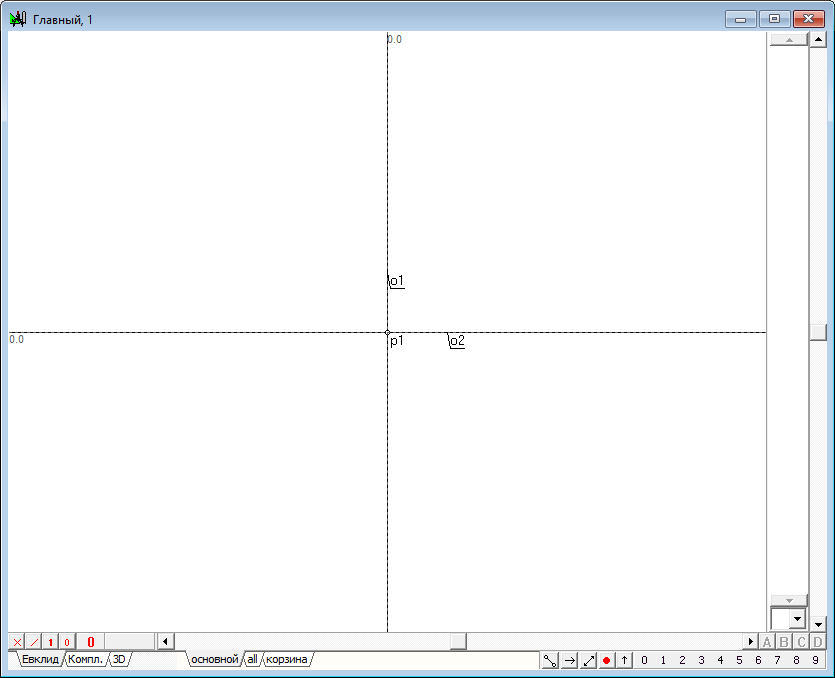
Task: Click digit 2 in bottom number row
Action: (x=682, y=660)
